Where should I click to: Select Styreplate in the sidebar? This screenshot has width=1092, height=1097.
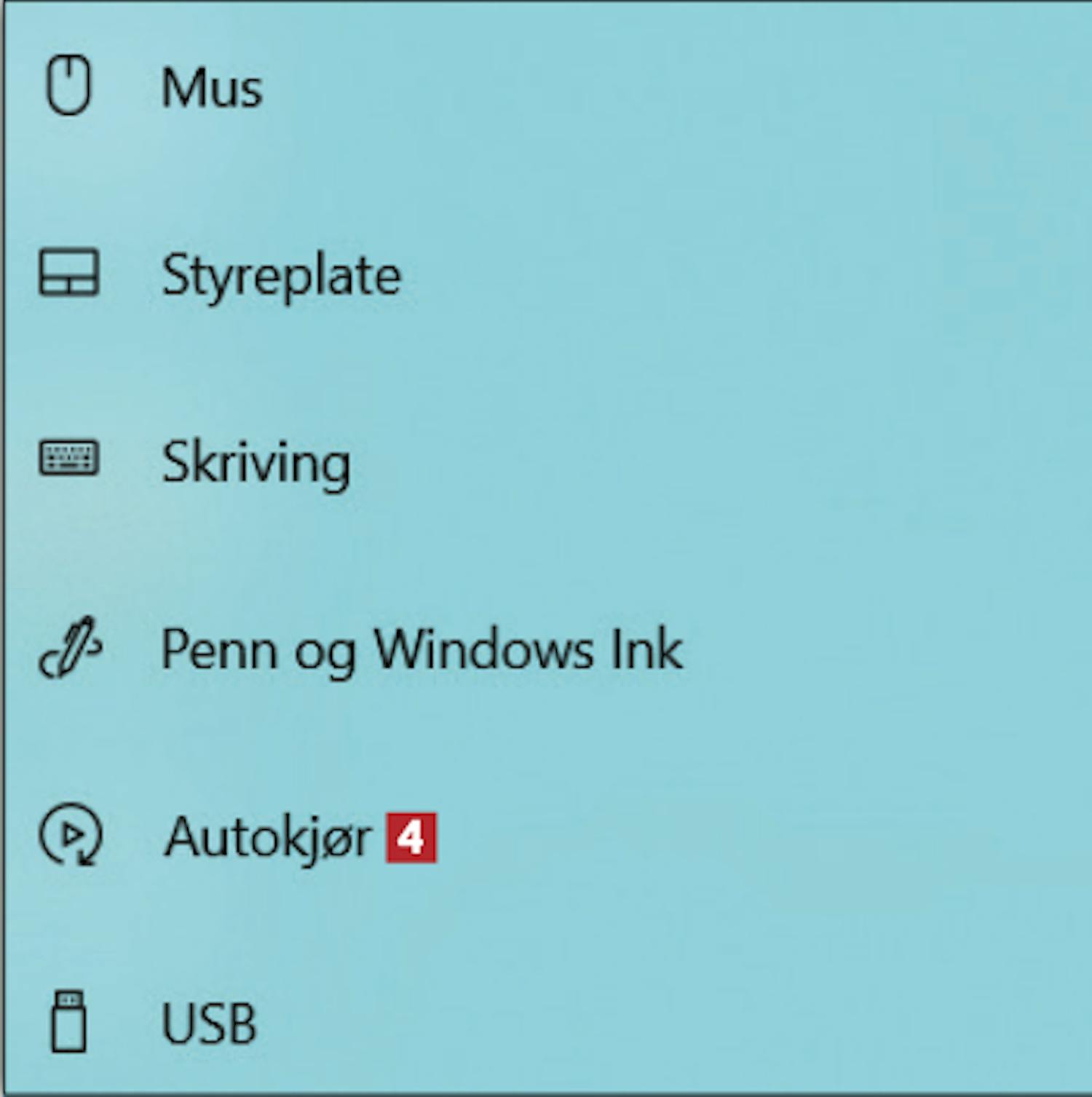point(546,274)
